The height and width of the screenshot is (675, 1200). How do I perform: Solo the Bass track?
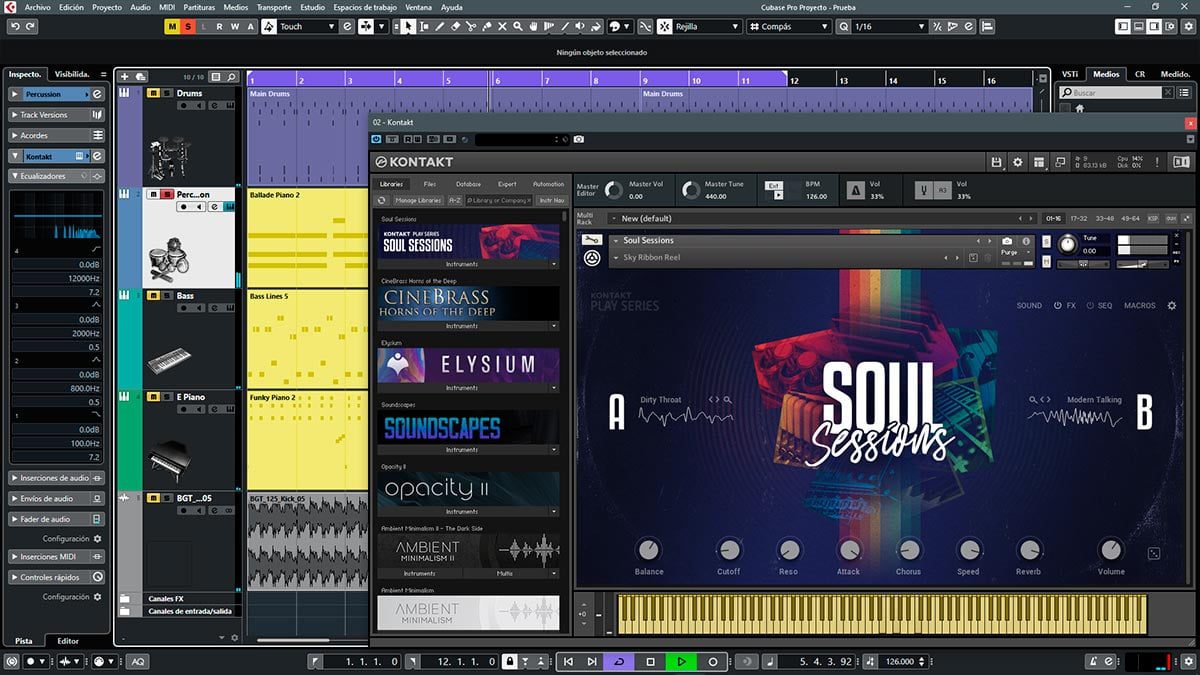coord(165,296)
